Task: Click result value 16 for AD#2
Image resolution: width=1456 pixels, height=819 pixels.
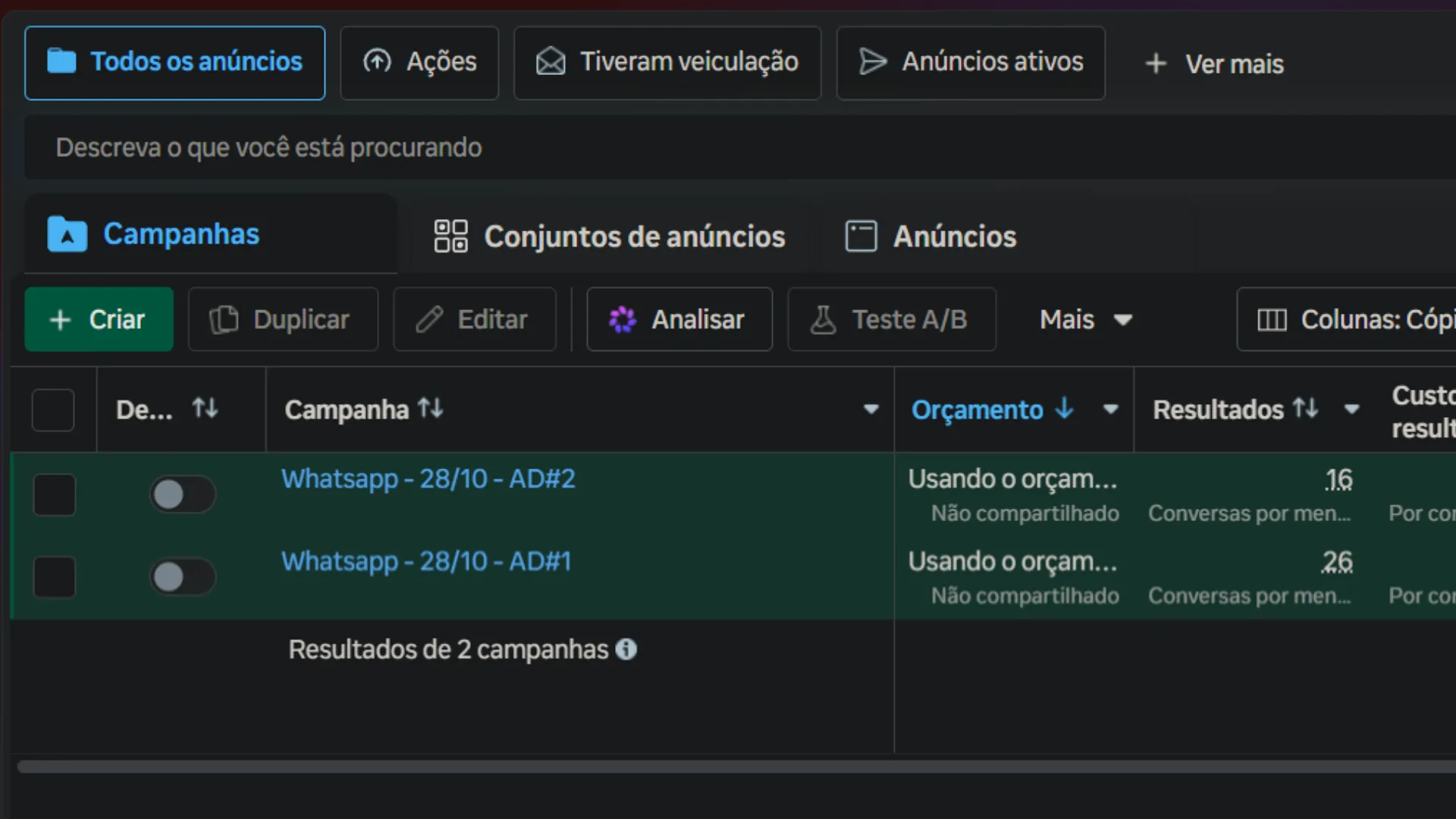Action: tap(1338, 479)
